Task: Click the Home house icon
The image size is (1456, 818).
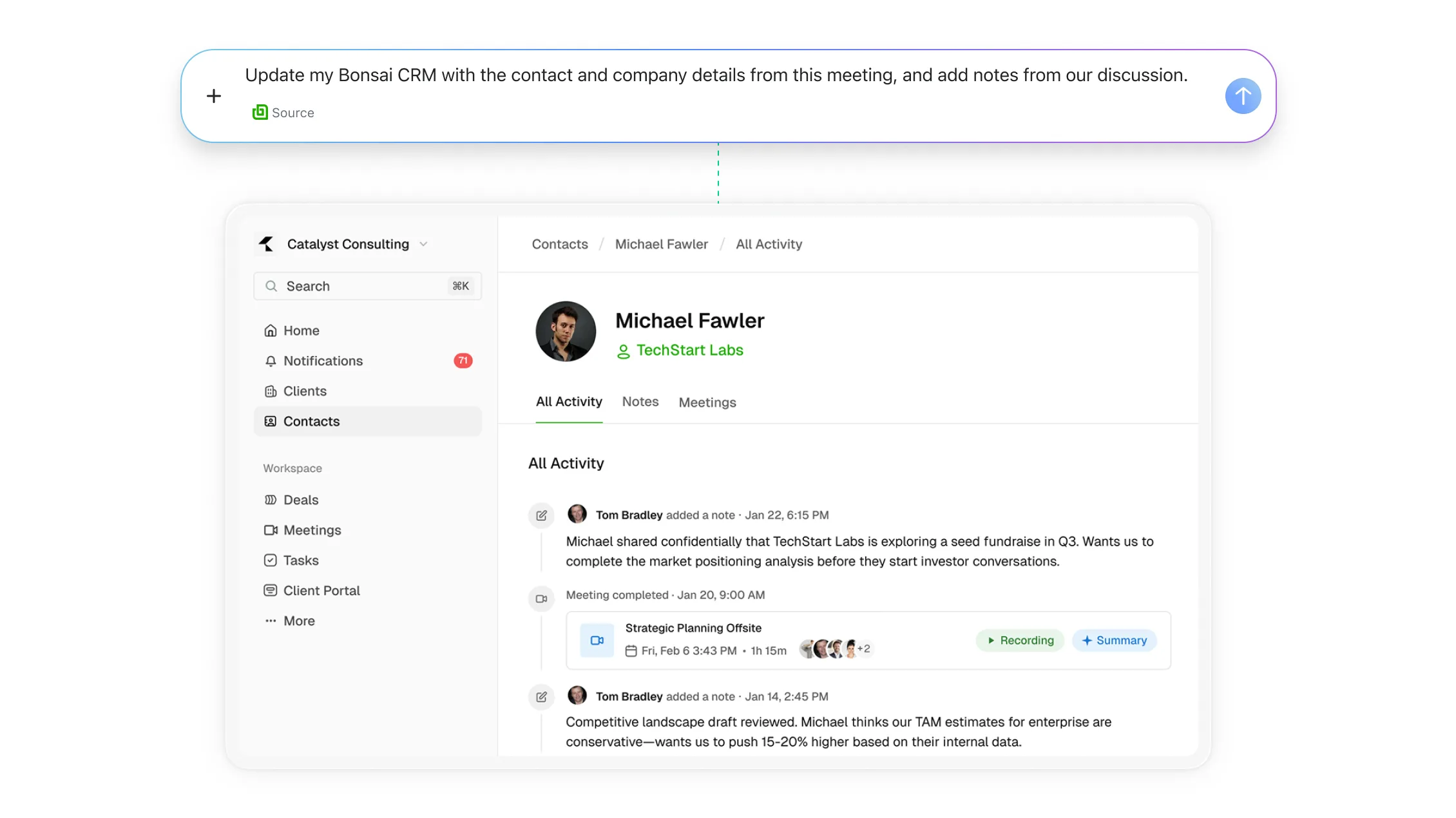Action: point(271,330)
